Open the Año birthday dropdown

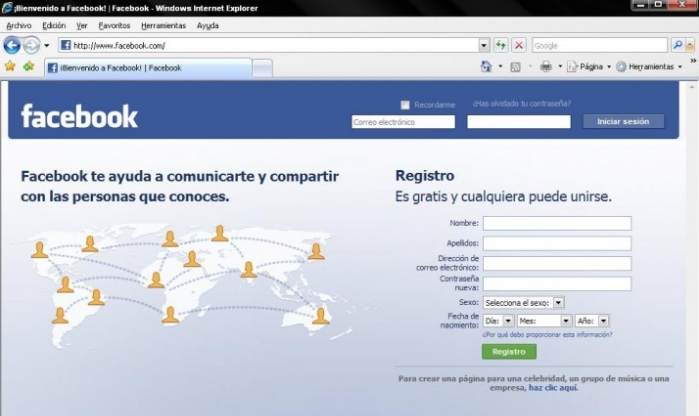coord(592,321)
